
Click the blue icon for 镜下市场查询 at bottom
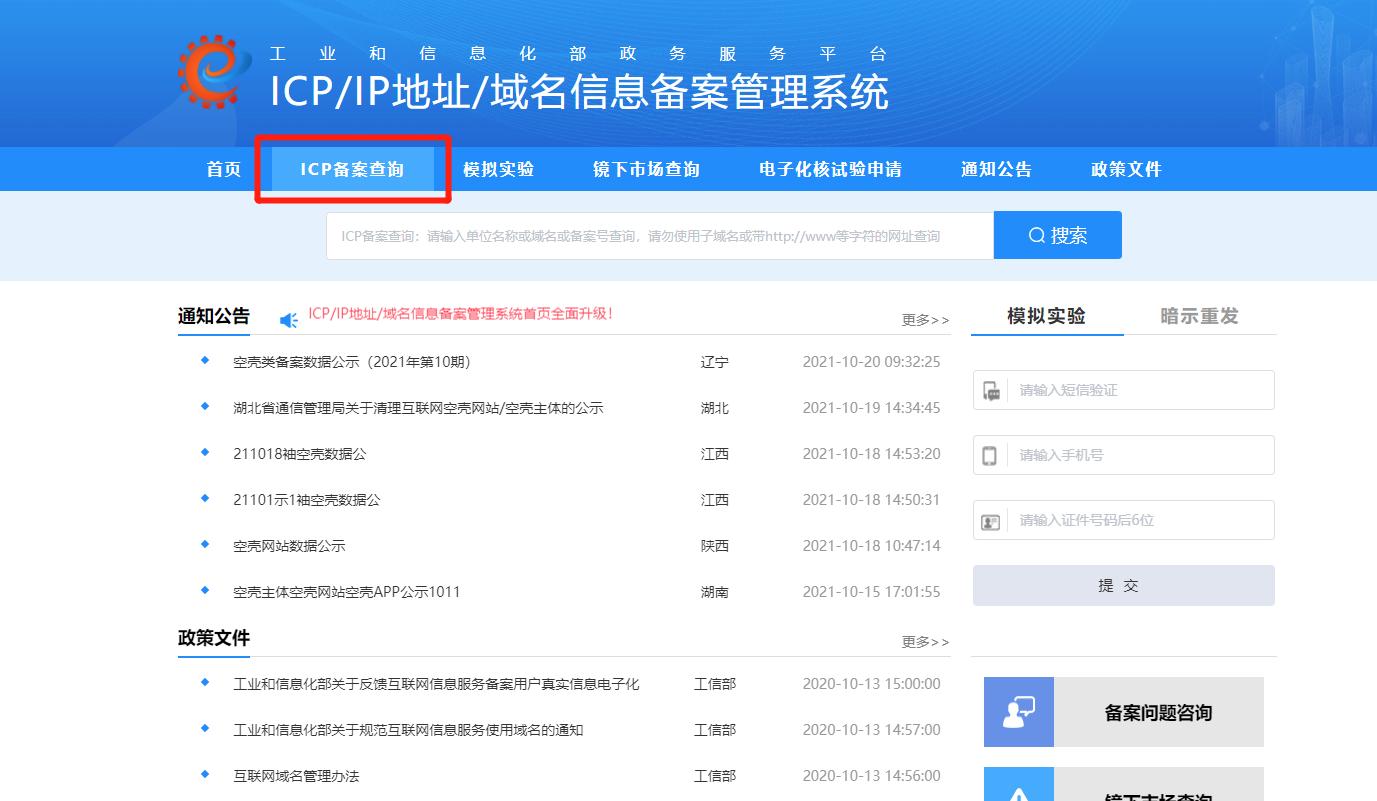pyautogui.click(x=1019, y=790)
